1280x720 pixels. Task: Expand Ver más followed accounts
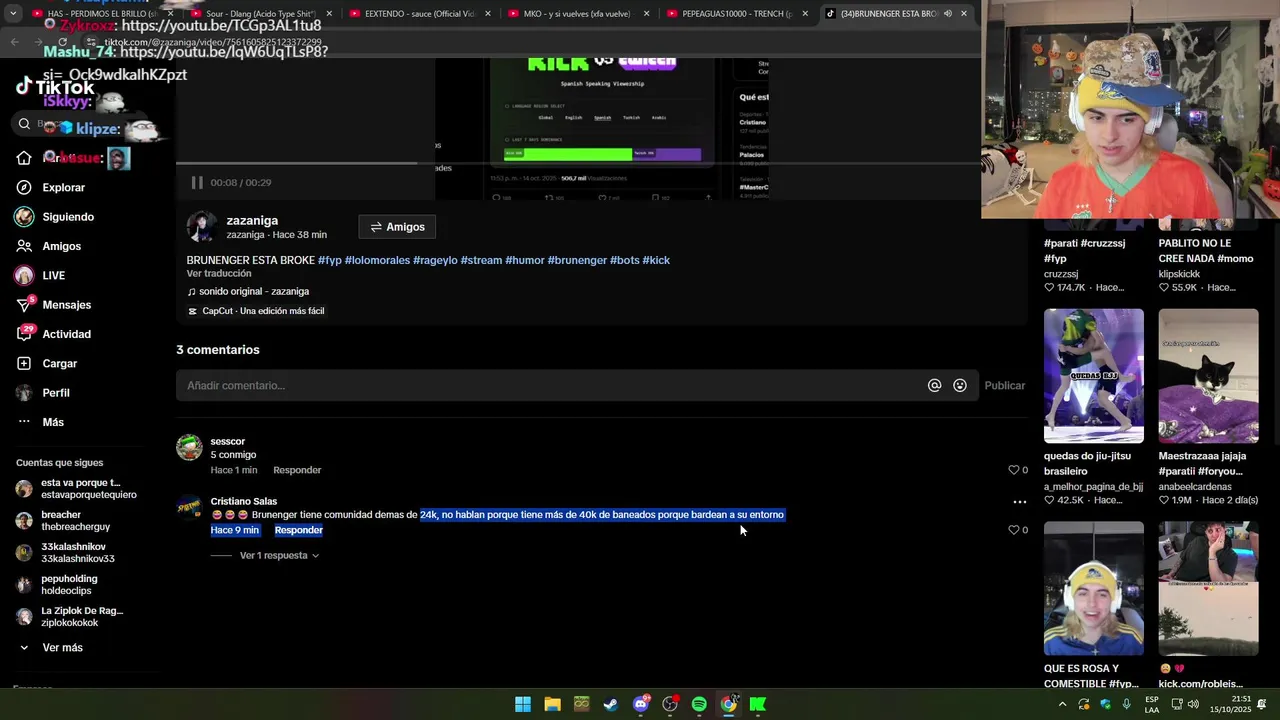62,648
